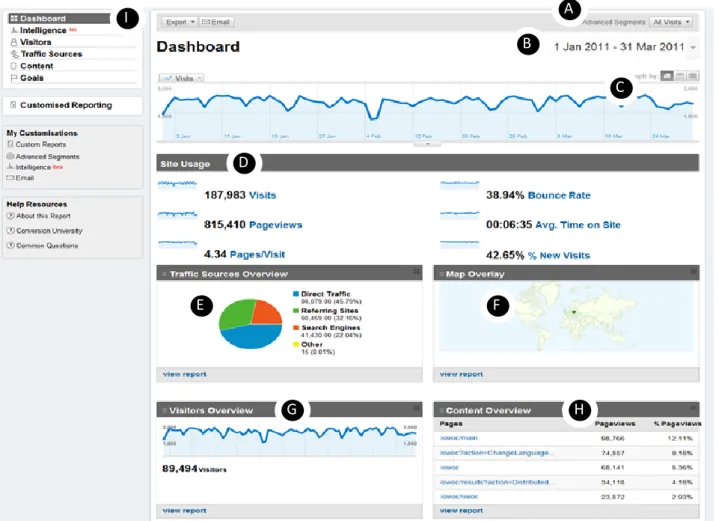Click the blue Direct Traffic legend swatch
This screenshot has width=716, height=521.
click(296, 294)
